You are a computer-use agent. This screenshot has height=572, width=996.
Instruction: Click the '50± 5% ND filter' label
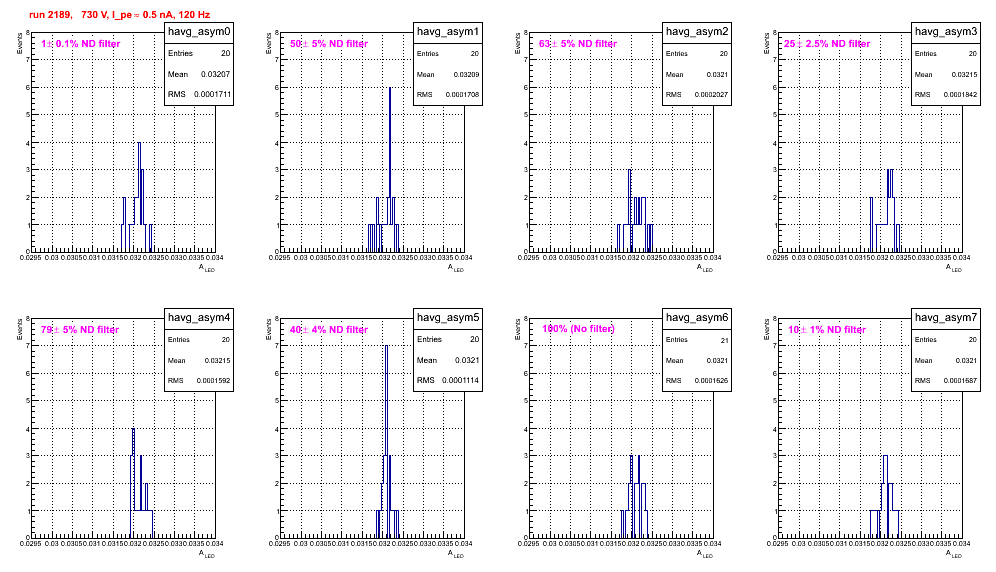329,44
